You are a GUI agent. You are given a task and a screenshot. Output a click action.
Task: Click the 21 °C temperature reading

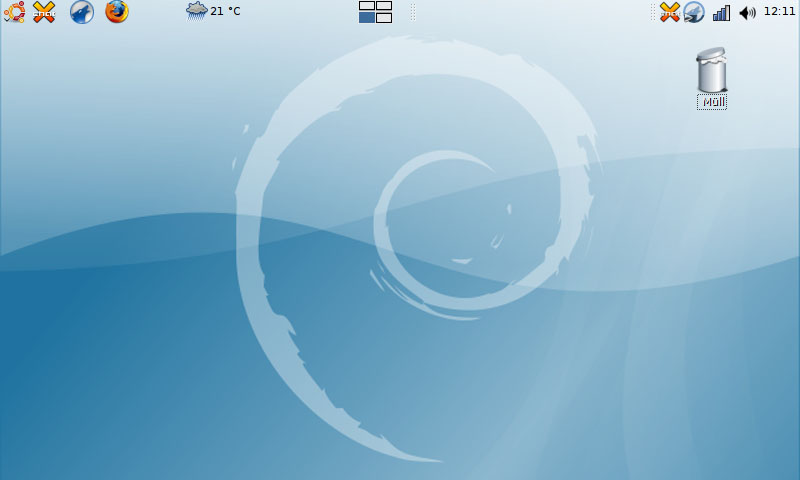point(225,12)
